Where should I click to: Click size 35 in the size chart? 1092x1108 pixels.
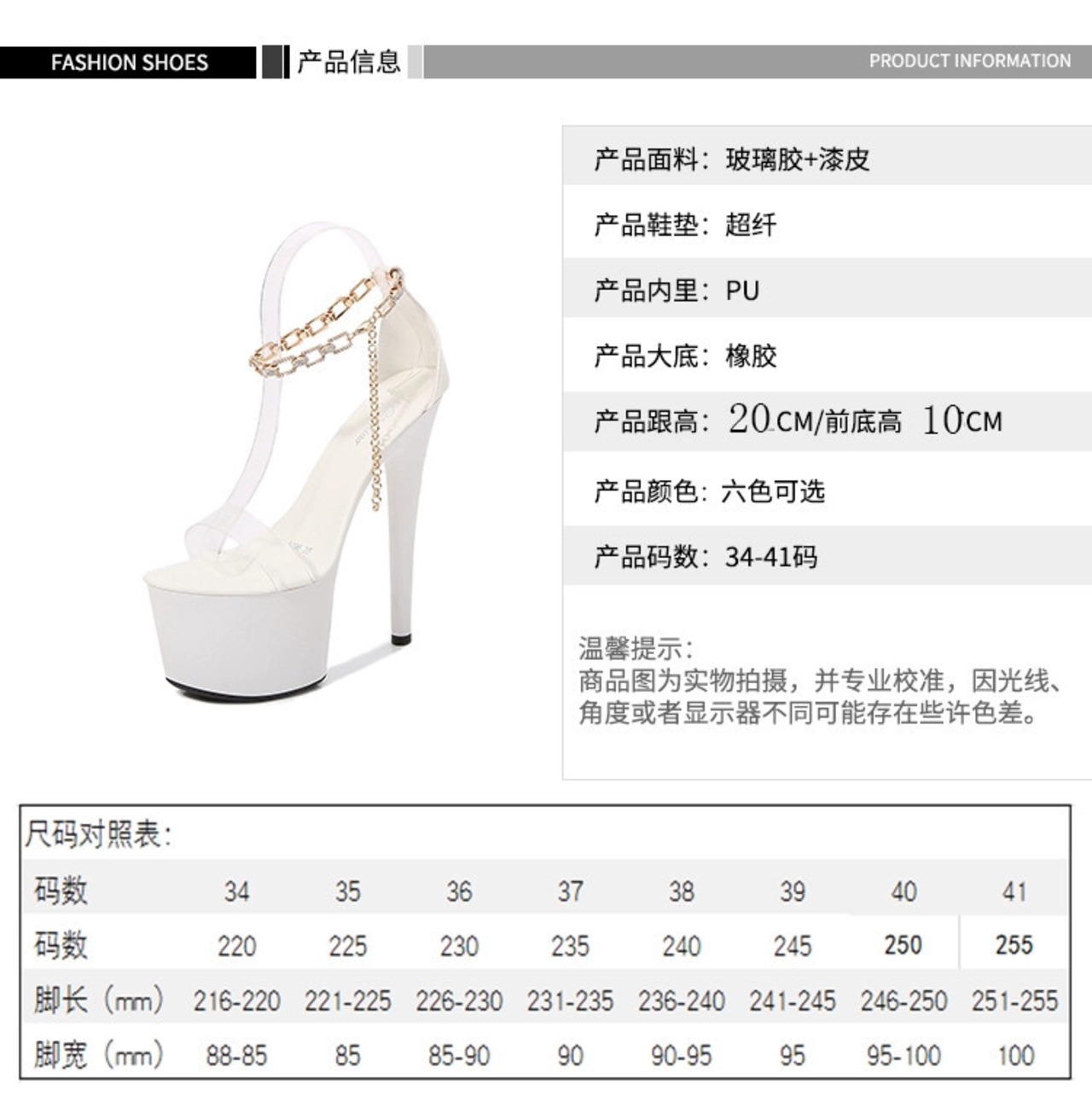pyautogui.click(x=347, y=891)
